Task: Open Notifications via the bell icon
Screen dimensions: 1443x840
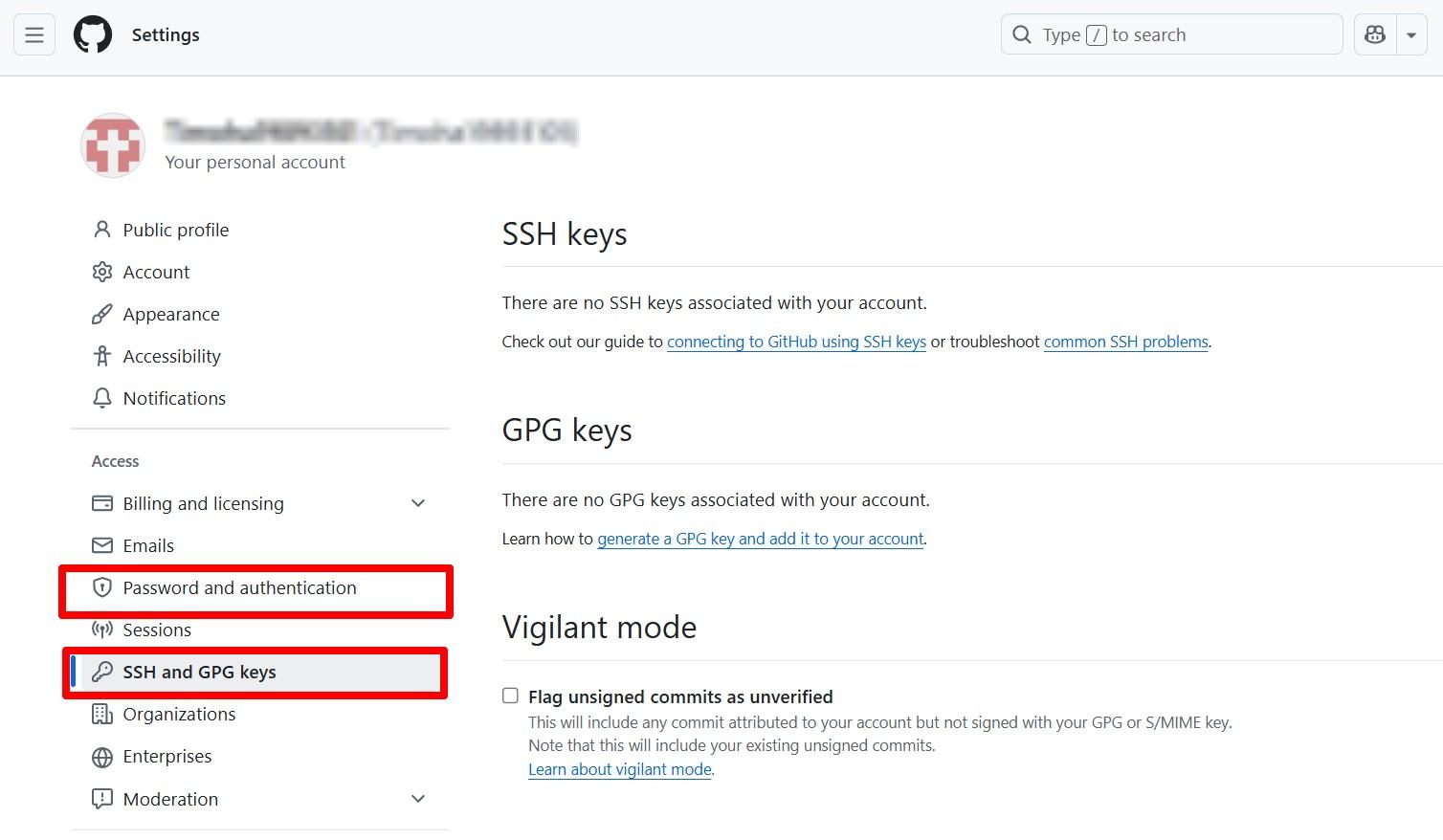Action: (x=102, y=398)
